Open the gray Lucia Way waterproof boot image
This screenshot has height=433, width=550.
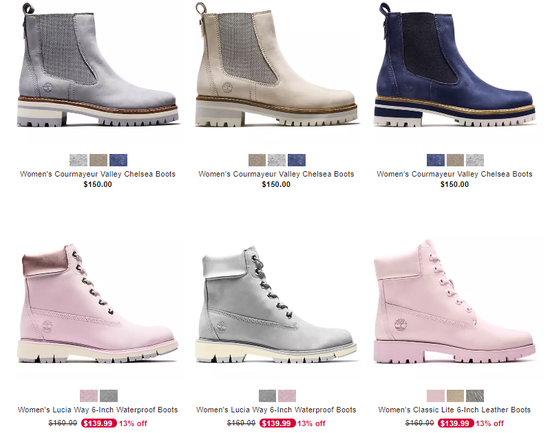(276, 305)
